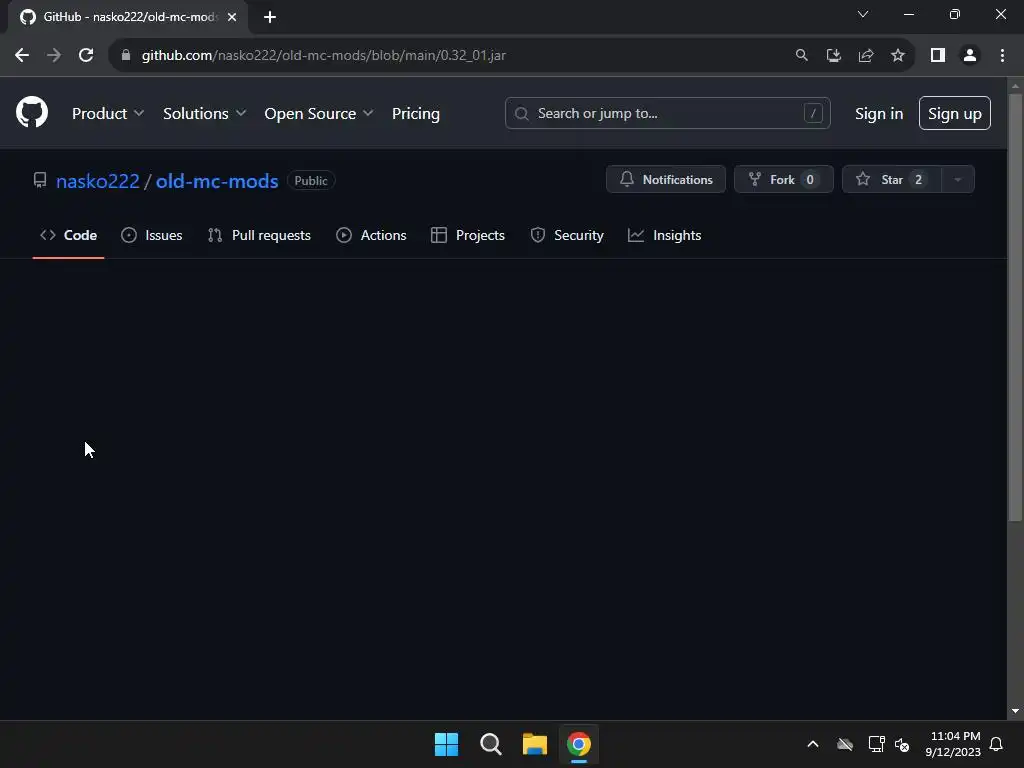Click the Chrome taskbar icon

pyautogui.click(x=579, y=744)
